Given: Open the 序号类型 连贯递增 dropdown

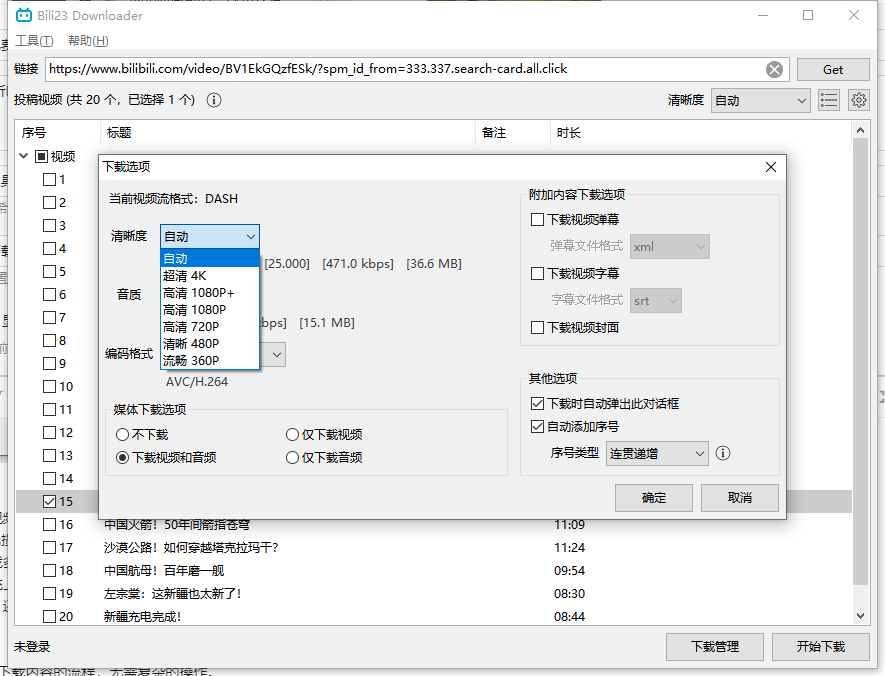Looking at the screenshot, I should pos(656,453).
